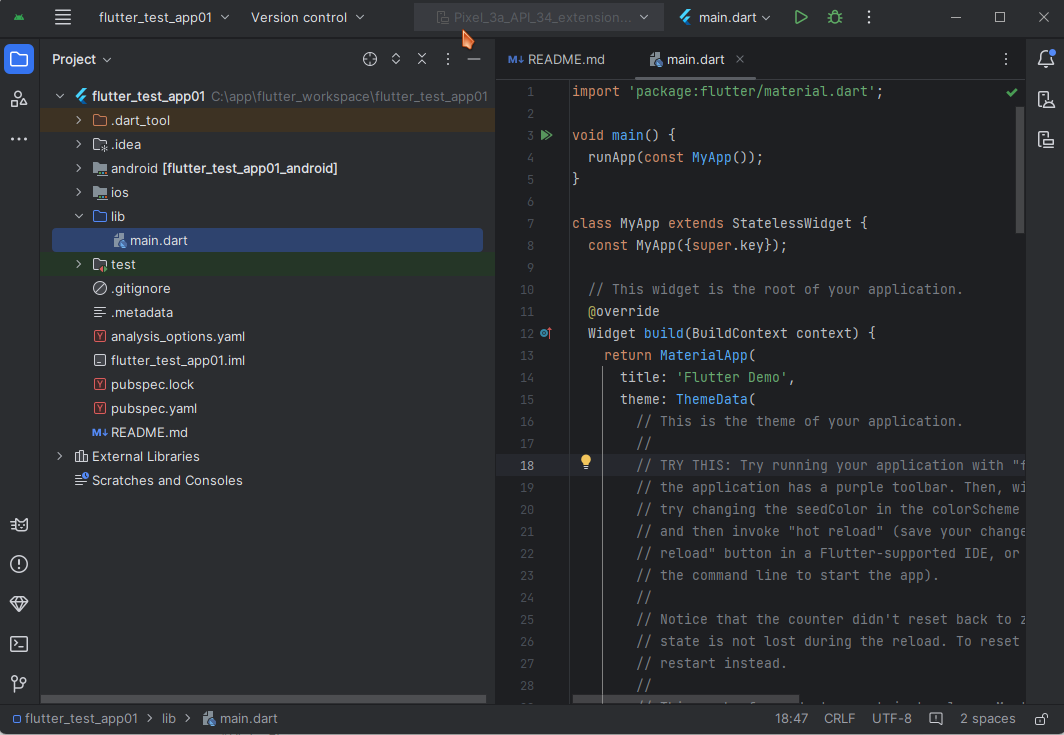1064x735 pixels.
Task: Expand the .idea folder
Action: tap(79, 144)
